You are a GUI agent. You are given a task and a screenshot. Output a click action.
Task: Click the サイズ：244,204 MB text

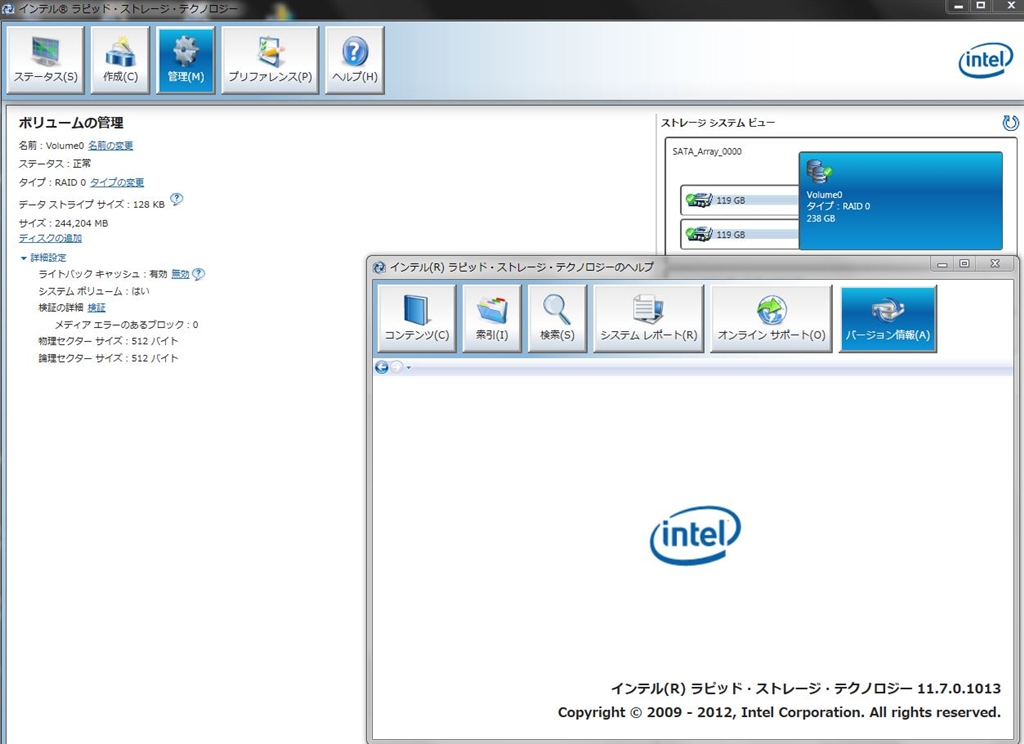click(63, 223)
